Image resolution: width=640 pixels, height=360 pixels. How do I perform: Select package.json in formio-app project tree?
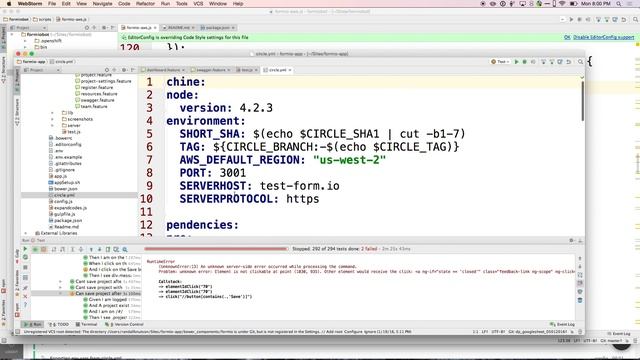[67, 220]
